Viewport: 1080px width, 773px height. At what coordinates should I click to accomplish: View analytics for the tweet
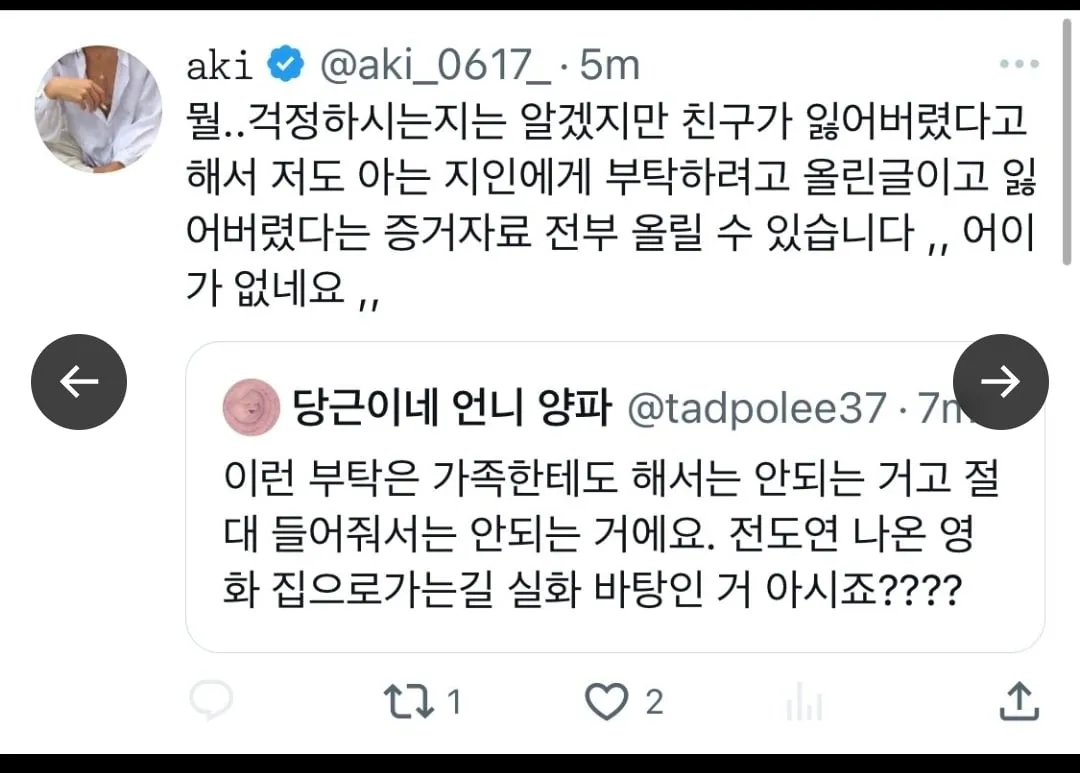(803, 702)
